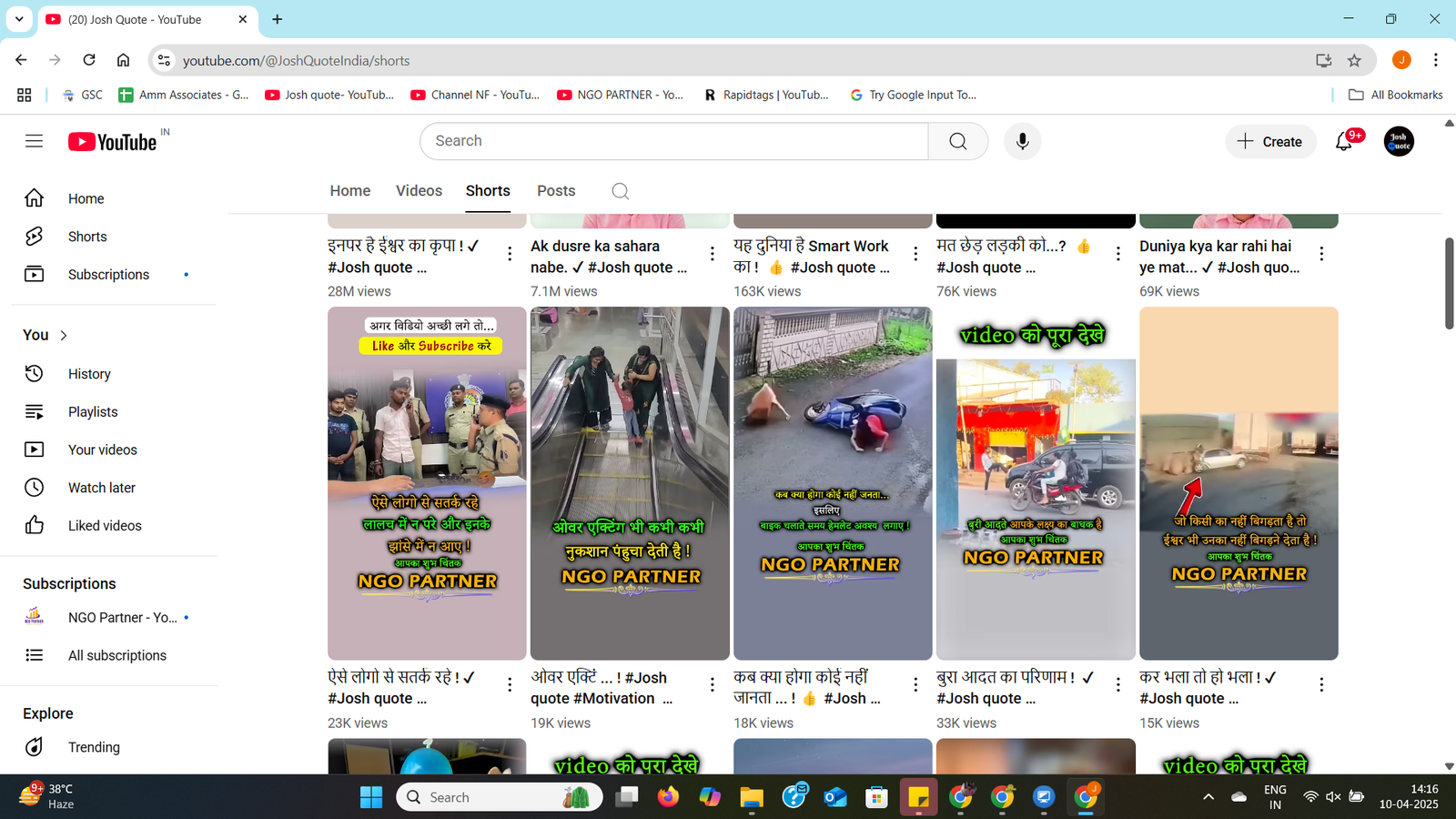The image size is (1456, 819).
Task: Click the voice search microphone icon
Action: point(1022,141)
